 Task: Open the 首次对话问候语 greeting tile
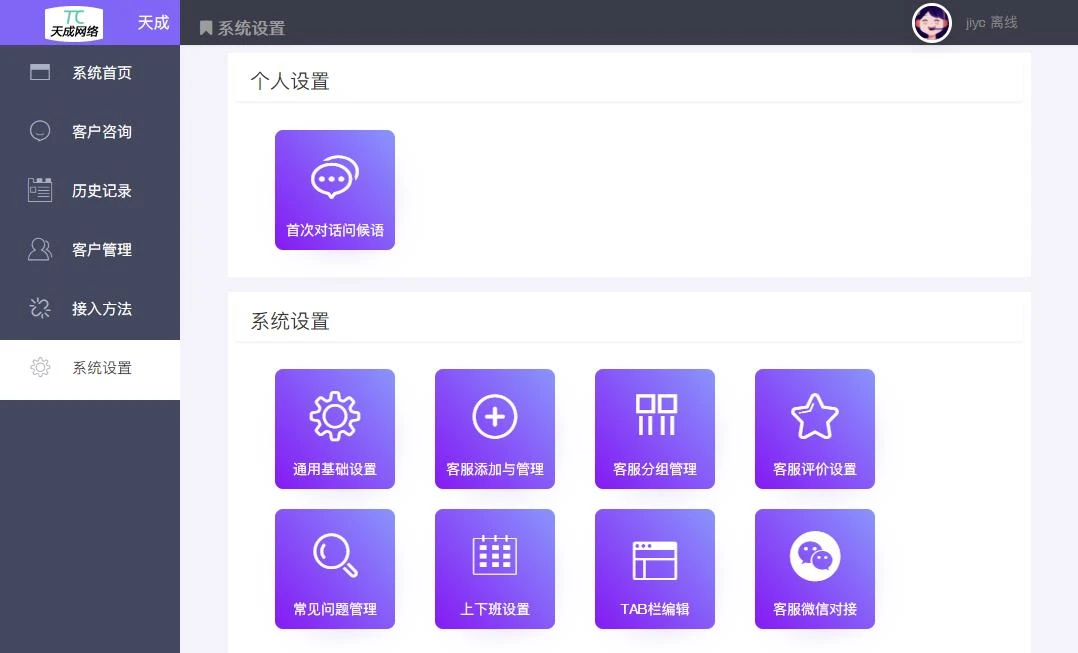(x=334, y=190)
